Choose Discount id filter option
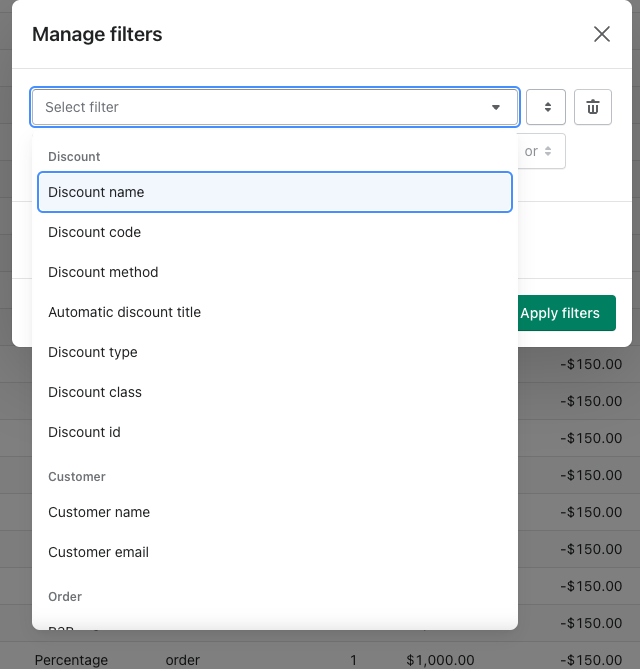640x669 pixels. [x=275, y=432]
